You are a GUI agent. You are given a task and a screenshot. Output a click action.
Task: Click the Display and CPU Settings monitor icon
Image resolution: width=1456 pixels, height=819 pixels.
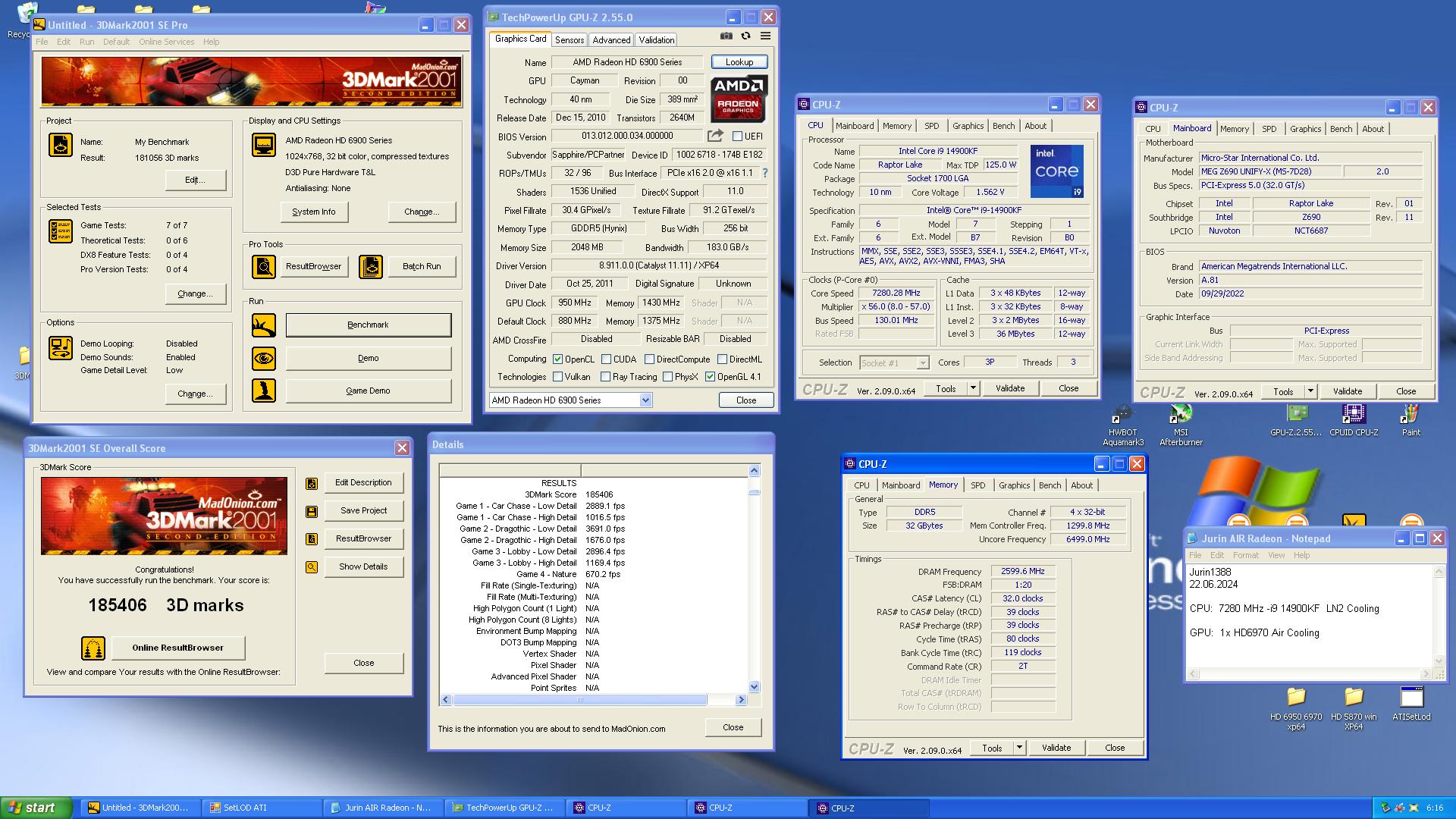[264, 144]
